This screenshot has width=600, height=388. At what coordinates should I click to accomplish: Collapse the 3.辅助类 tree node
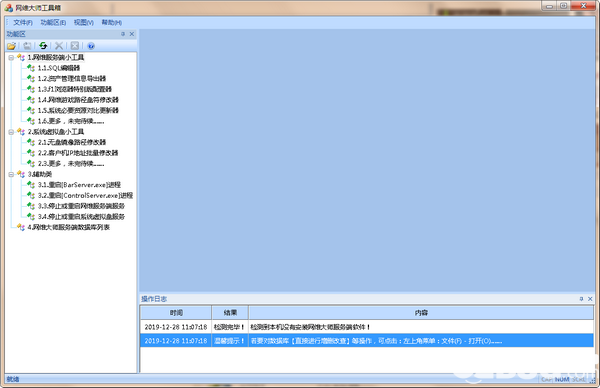11,174
